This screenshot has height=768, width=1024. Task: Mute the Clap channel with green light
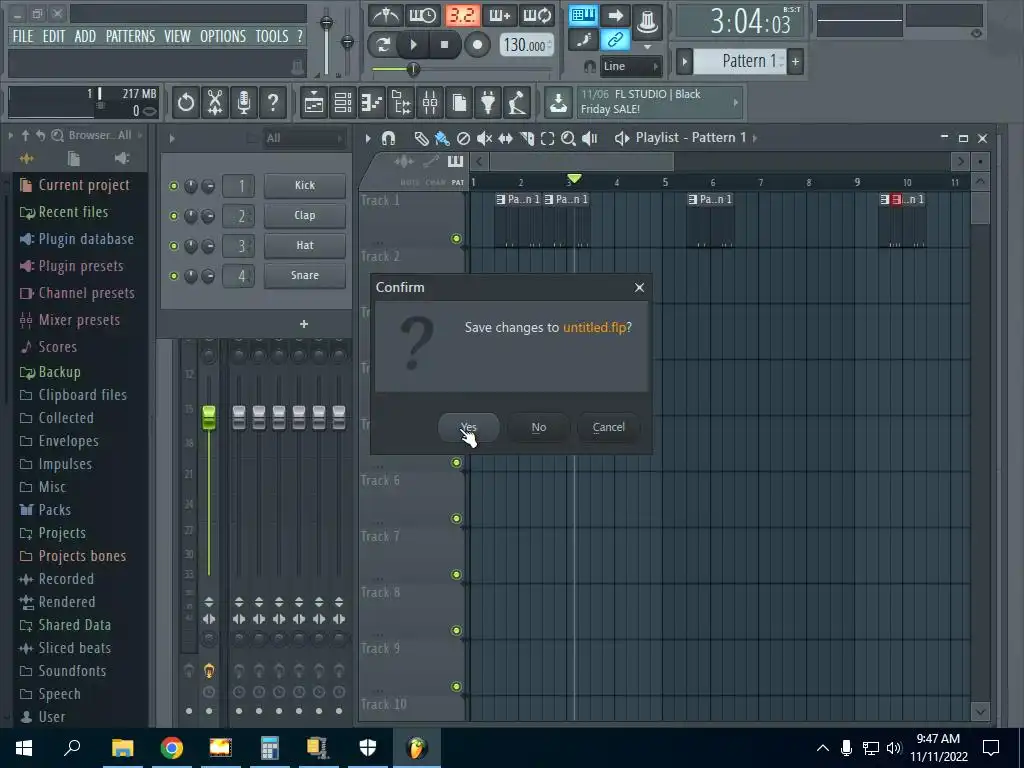[174, 216]
